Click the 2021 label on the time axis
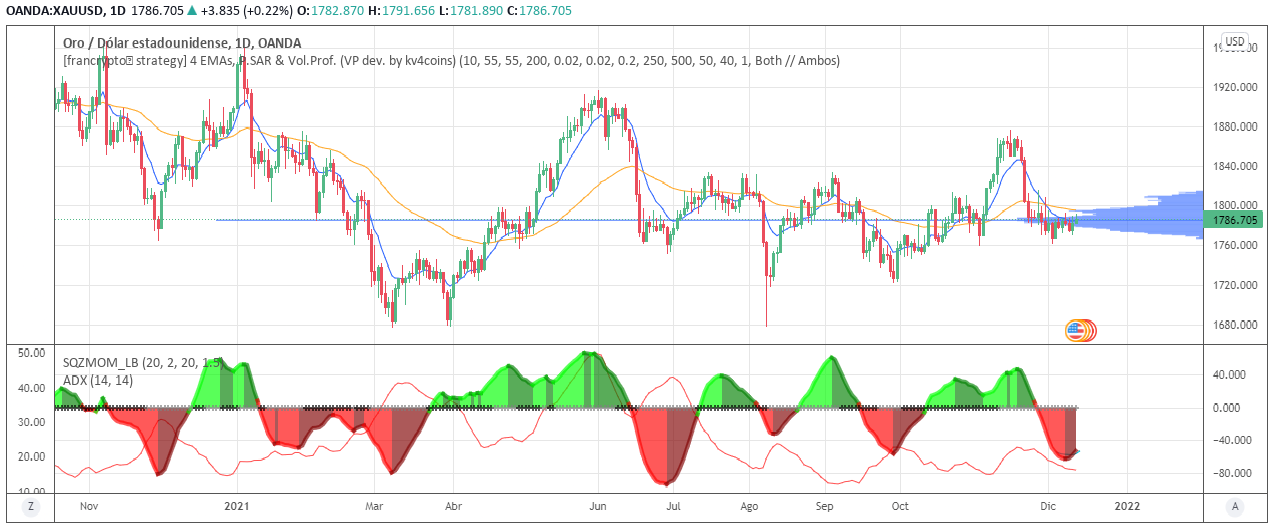The height and width of the screenshot is (528, 1274). click(239, 507)
